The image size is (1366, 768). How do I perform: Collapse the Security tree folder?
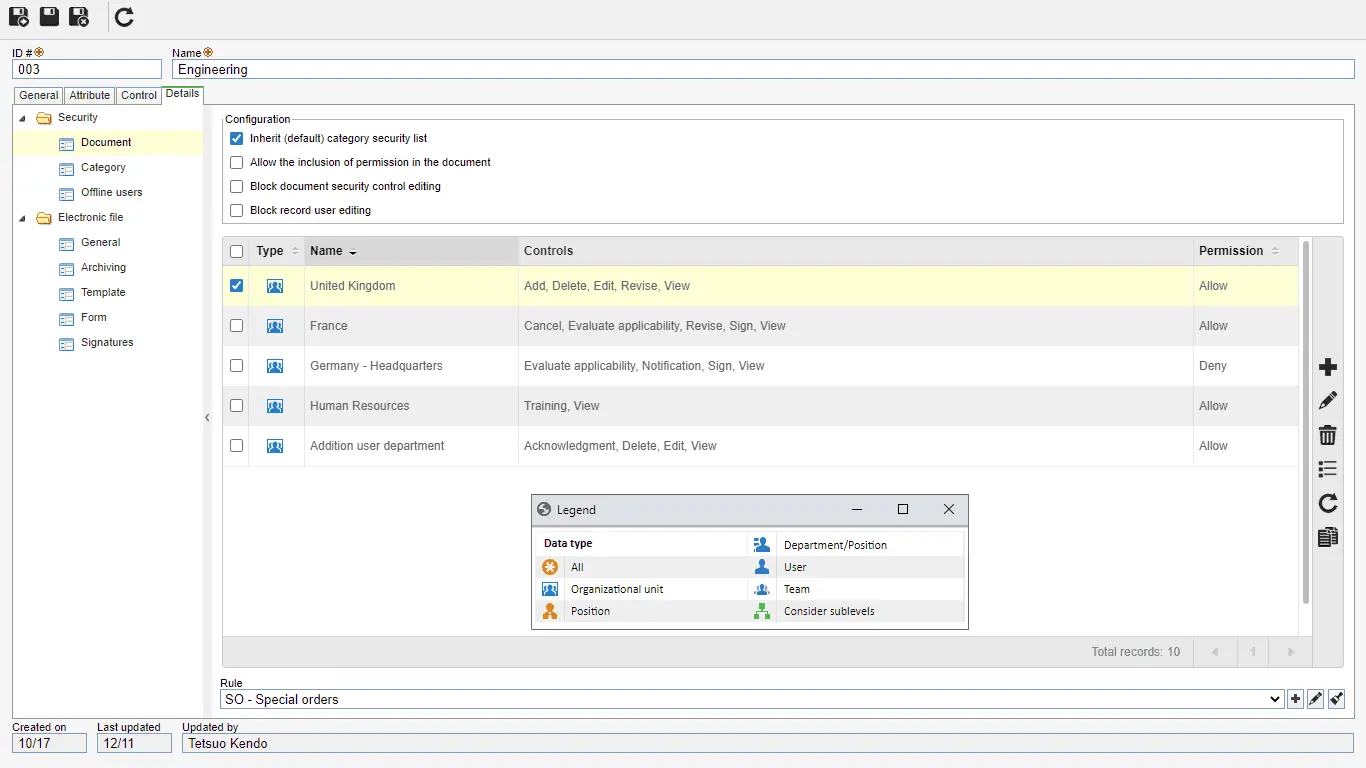(x=23, y=118)
